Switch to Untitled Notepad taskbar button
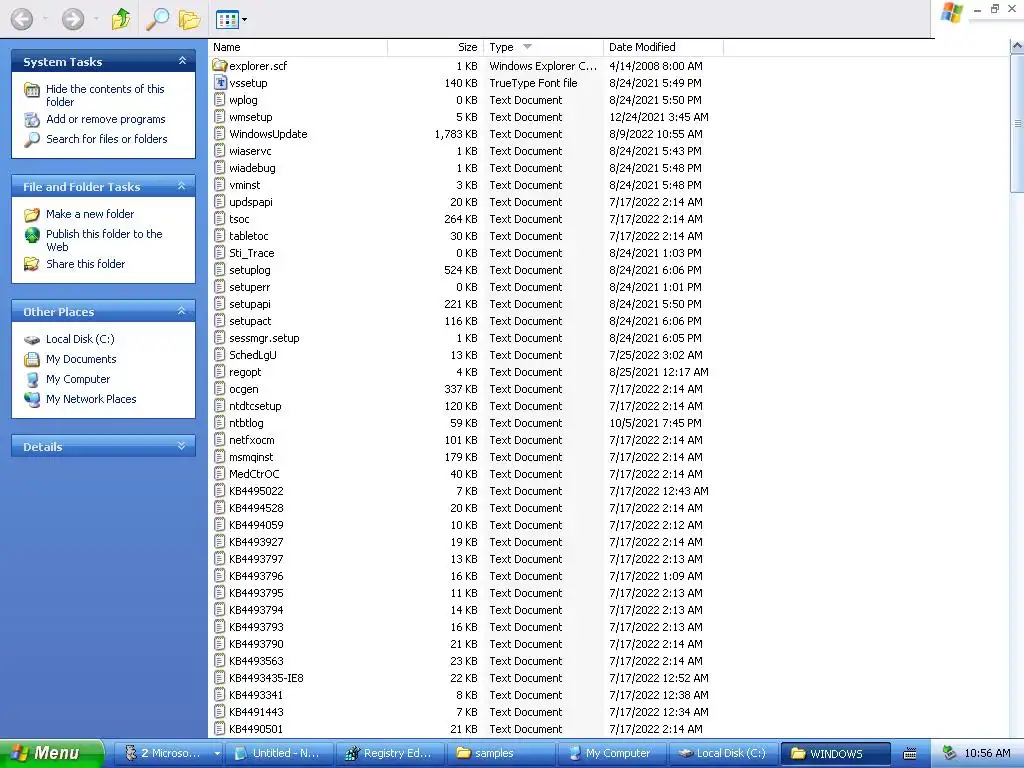Image resolution: width=1024 pixels, height=768 pixels. tap(280, 753)
